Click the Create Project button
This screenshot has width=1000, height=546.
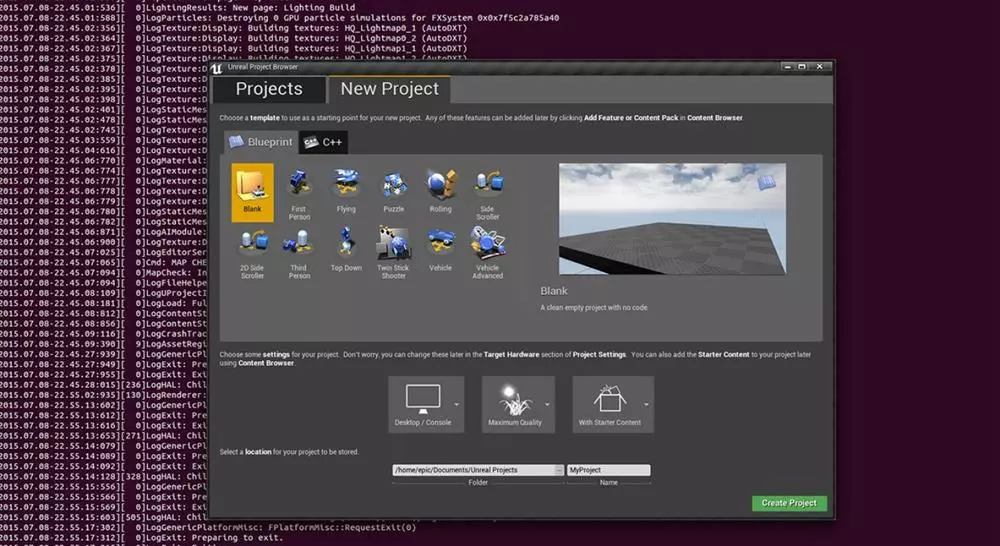coord(790,503)
